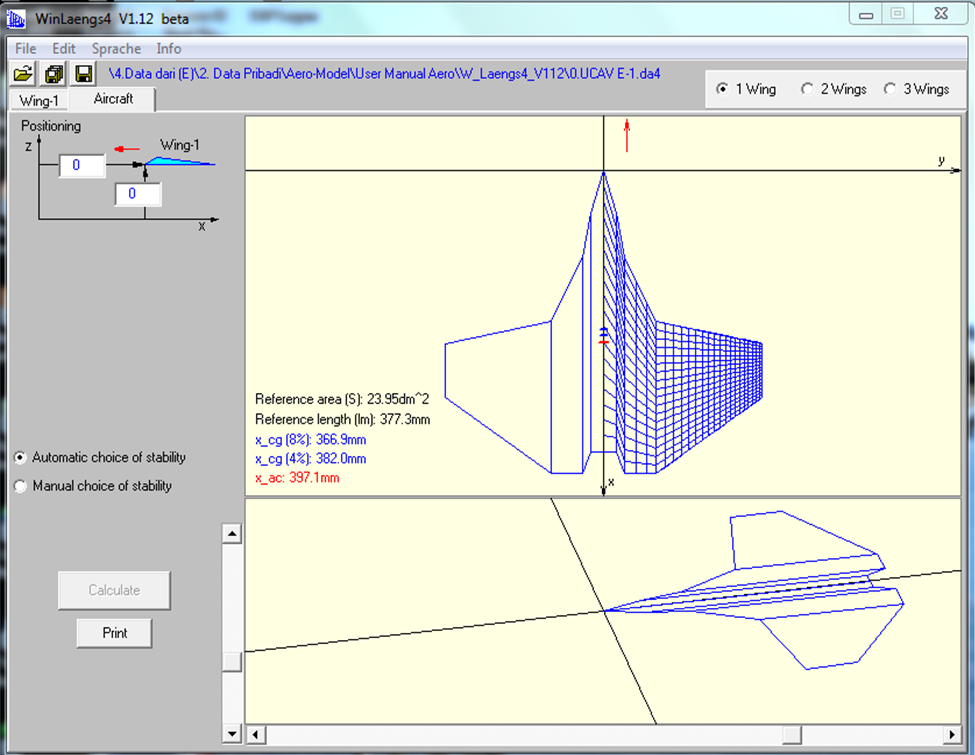Image resolution: width=975 pixels, height=755 pixels.
Task: Select the 1 Wing radio option
Action: [x=746, y=89]
